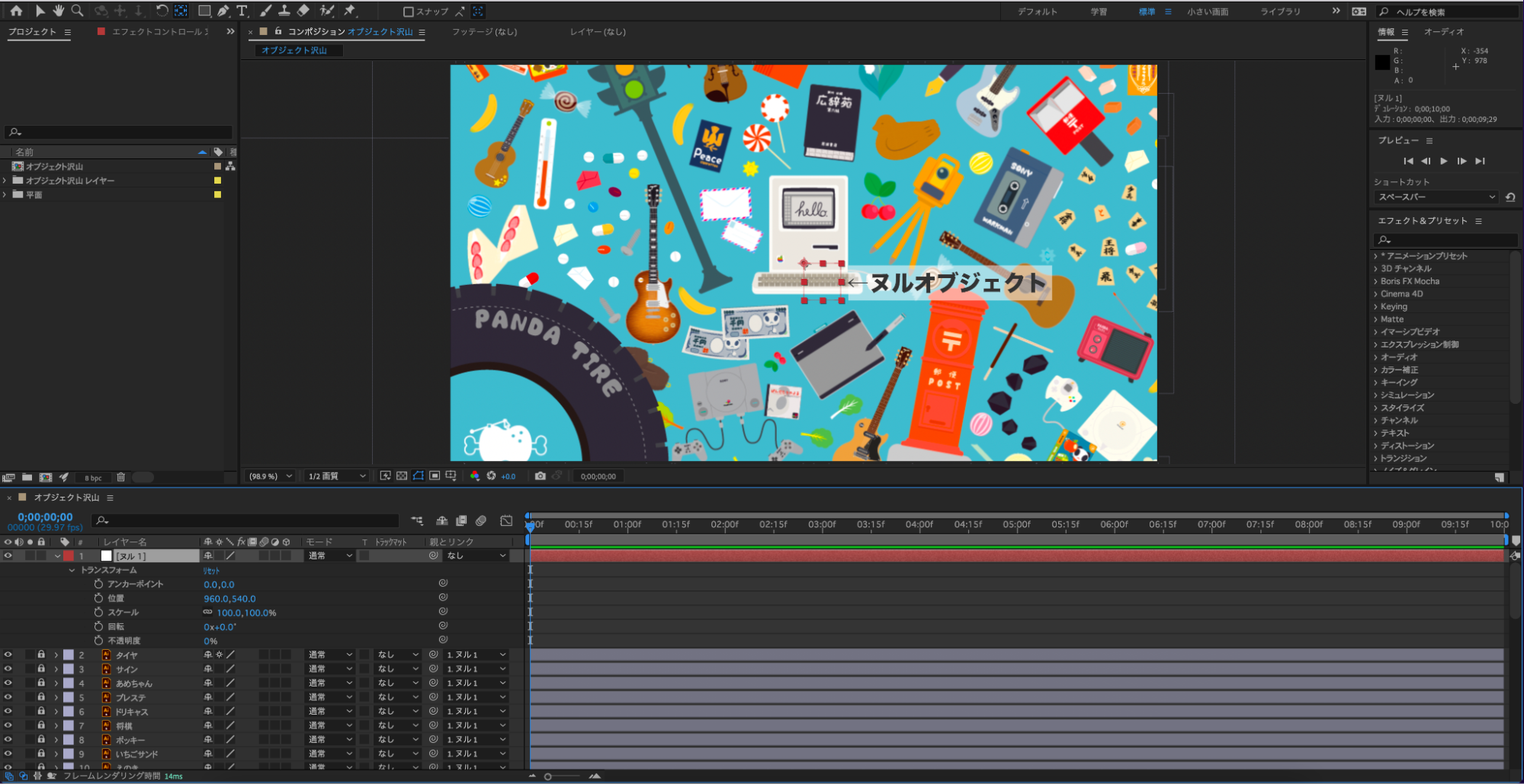Switch to the 学習 workspace
Screen dimensions: 1524x784
pyautogui.click(x=1098, y=11)
